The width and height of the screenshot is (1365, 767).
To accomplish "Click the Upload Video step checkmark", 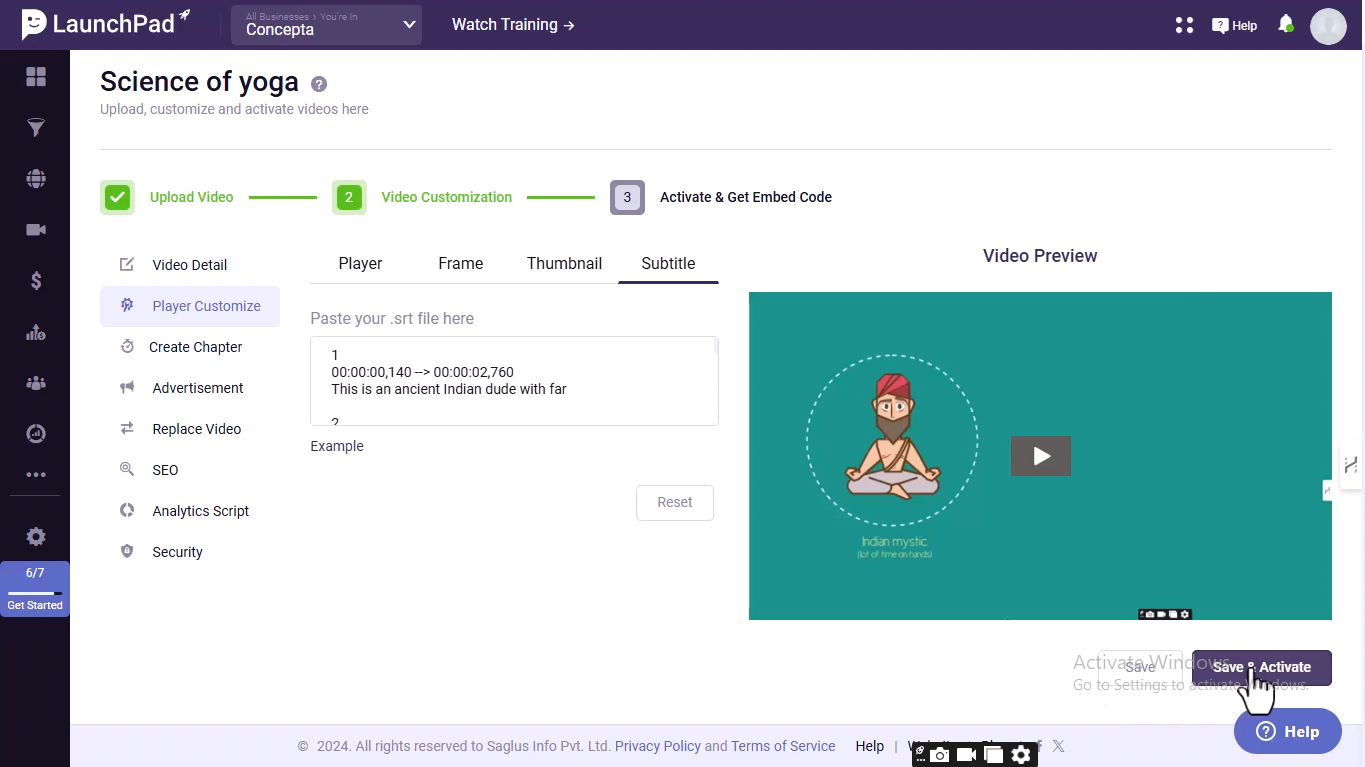I will pos(118,197).
